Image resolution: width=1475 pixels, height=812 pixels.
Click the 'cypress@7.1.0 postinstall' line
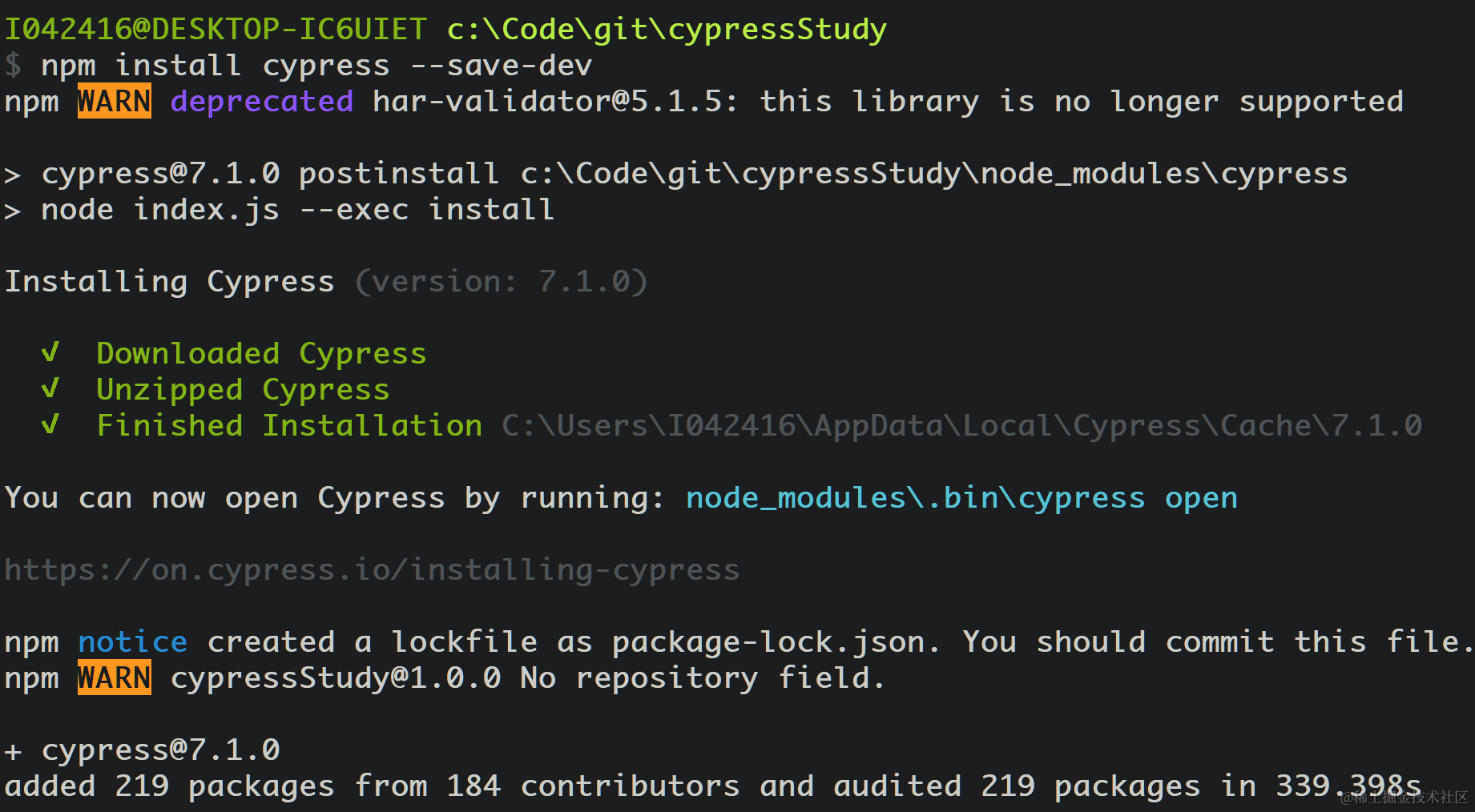click(x=676, y=174)
